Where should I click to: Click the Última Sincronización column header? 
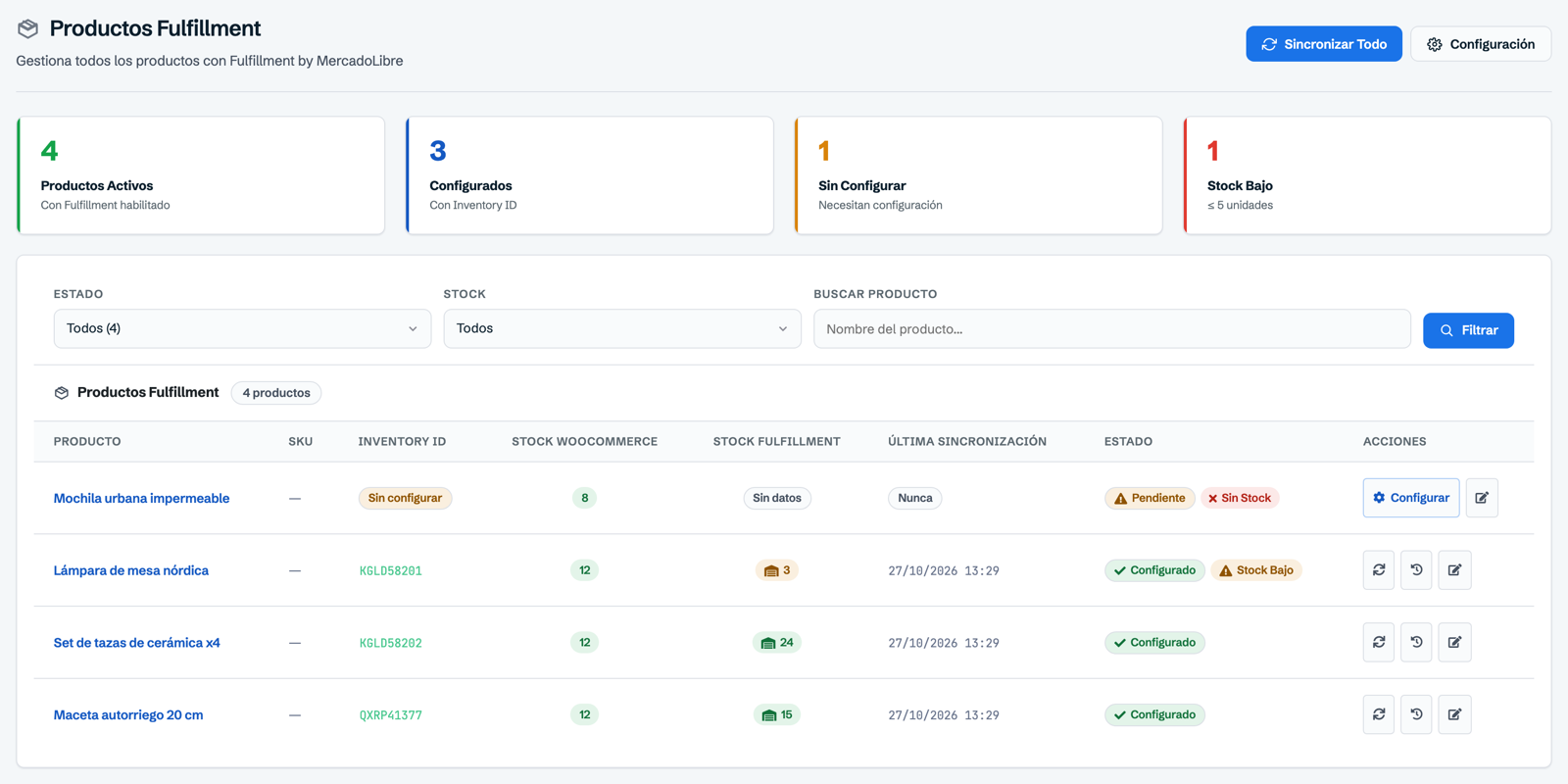[967, 442]
